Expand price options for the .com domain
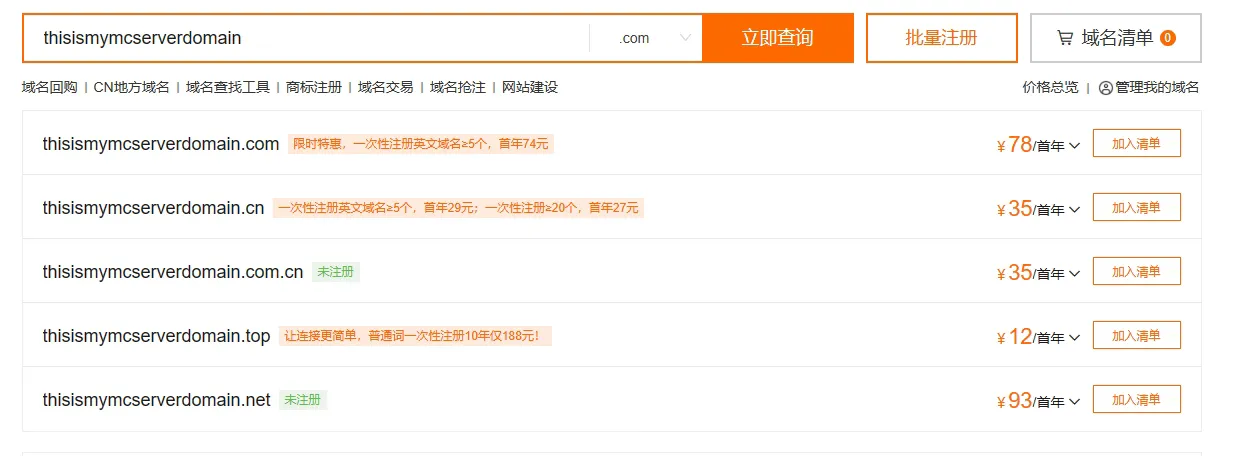The height and width of the screenshot is (456, 1243). [x=1075, y=146]
